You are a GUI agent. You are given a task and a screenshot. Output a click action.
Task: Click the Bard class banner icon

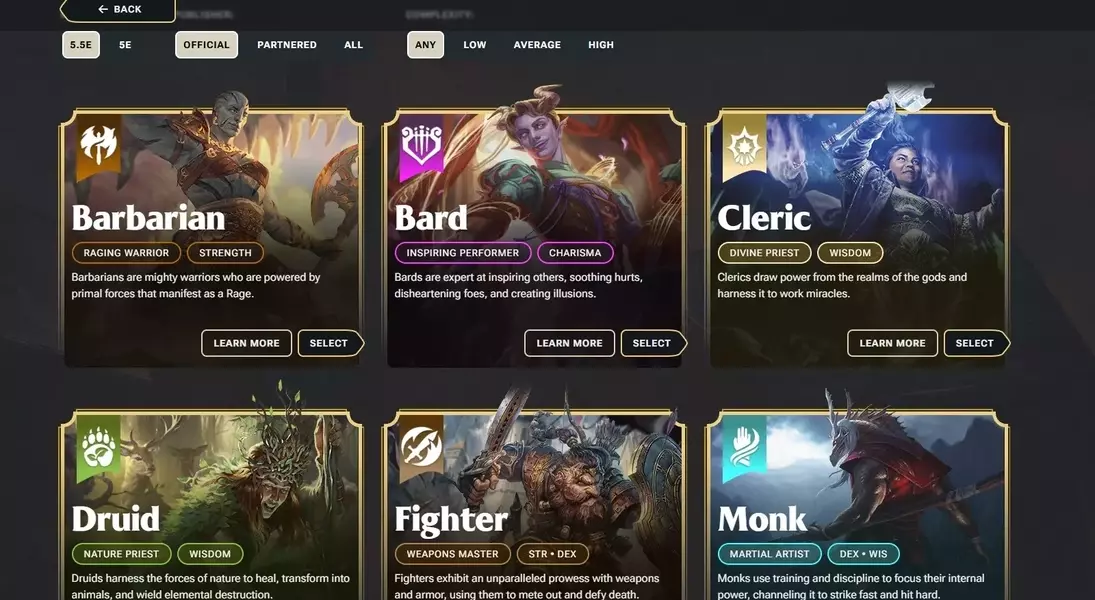421,146
